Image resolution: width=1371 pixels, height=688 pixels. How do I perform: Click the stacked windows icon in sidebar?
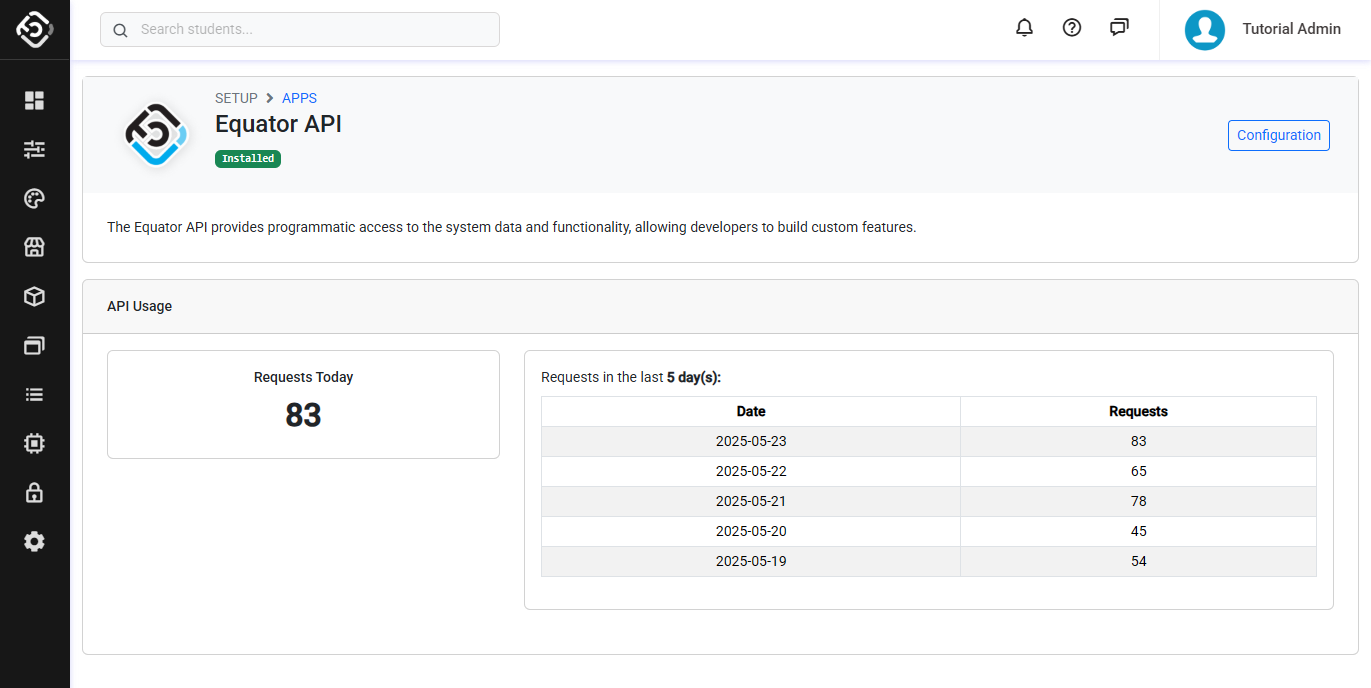click(35, 345)
